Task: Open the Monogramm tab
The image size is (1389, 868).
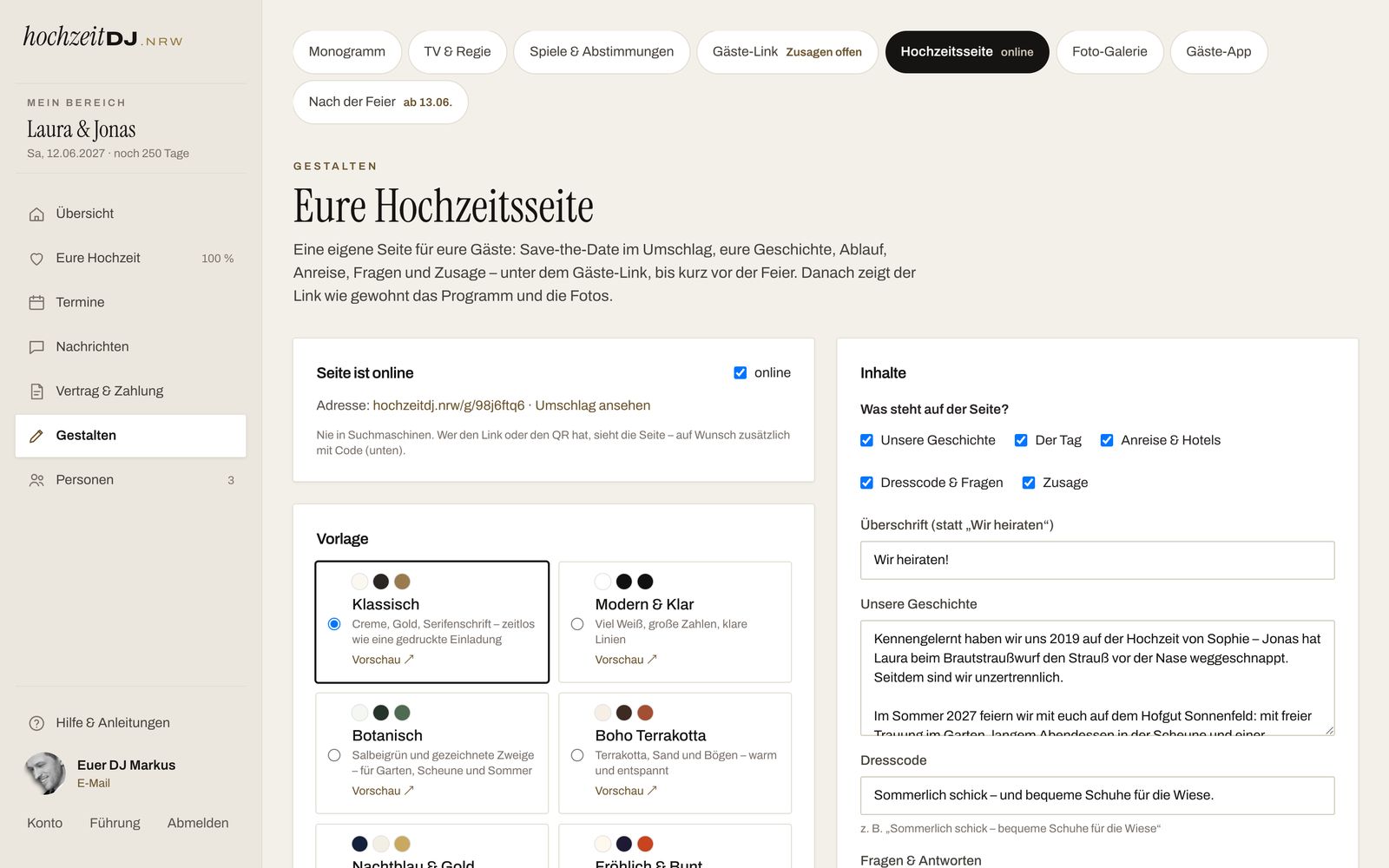Action: coord(347,52)
